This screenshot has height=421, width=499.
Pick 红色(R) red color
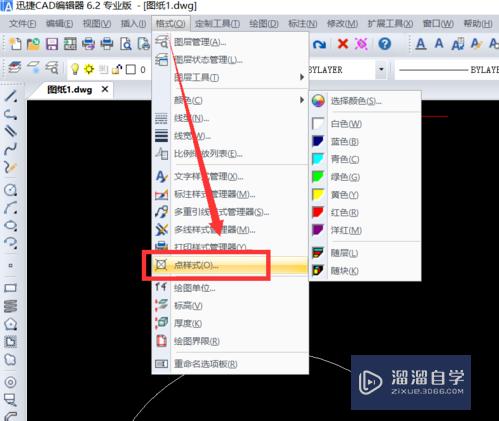pos(365,212)
